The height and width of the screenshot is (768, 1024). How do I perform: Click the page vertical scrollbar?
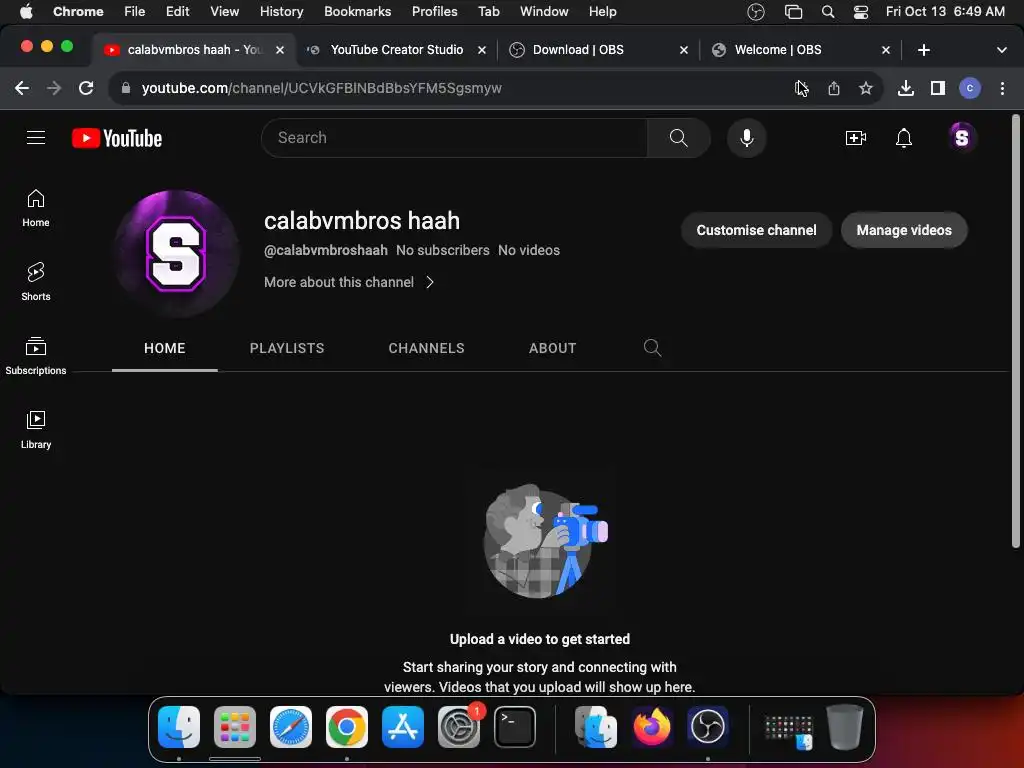pos(1015,331)
